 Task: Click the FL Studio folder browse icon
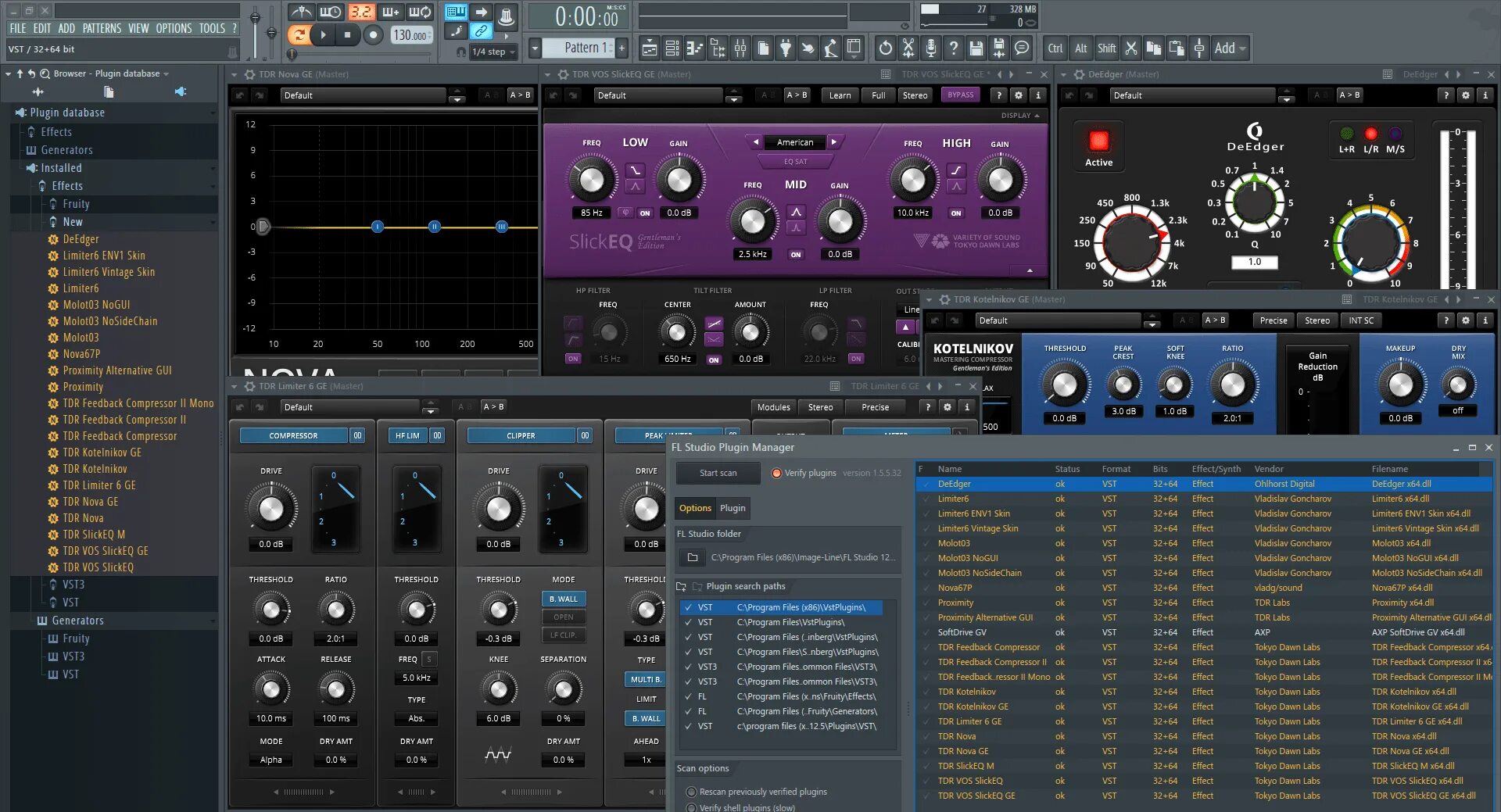(692, 557)
